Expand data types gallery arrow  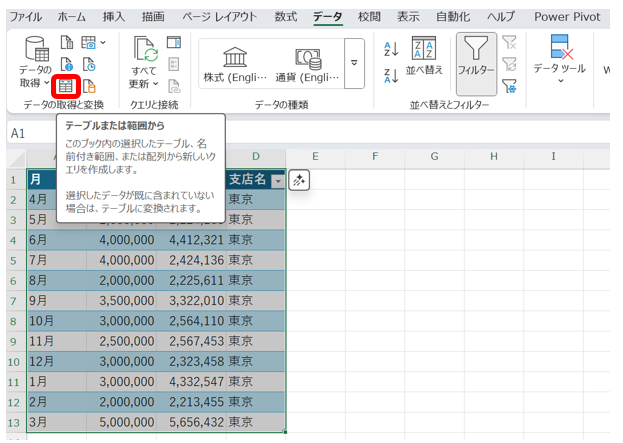click(x=354, y=63)
